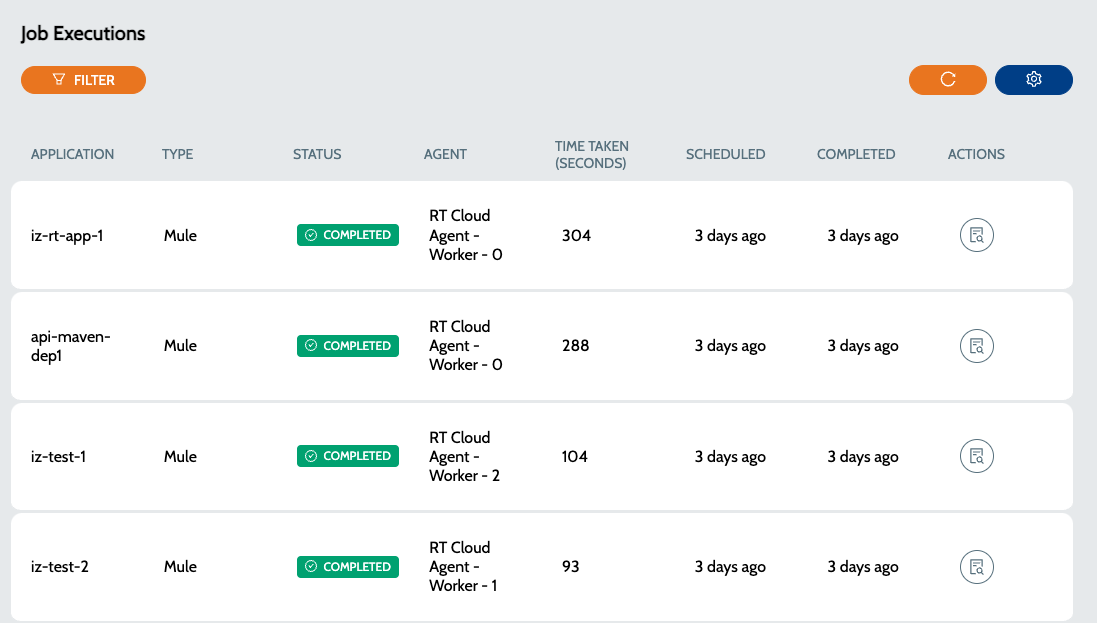The height and width of the screenshot is (623, 1097).
Task: View job log for api-maven-dep1
Action: point(977,346)
